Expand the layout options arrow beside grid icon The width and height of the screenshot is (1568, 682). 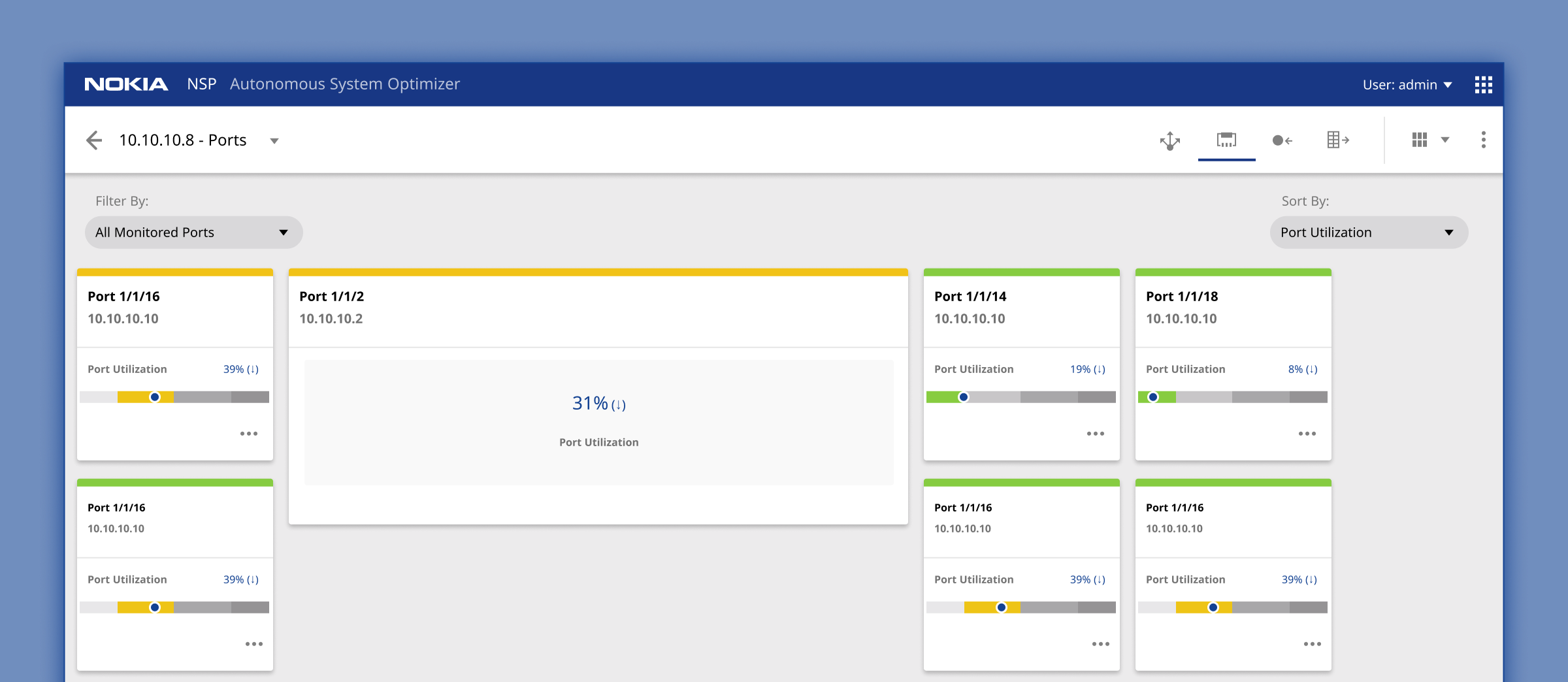click(1445, 140)
